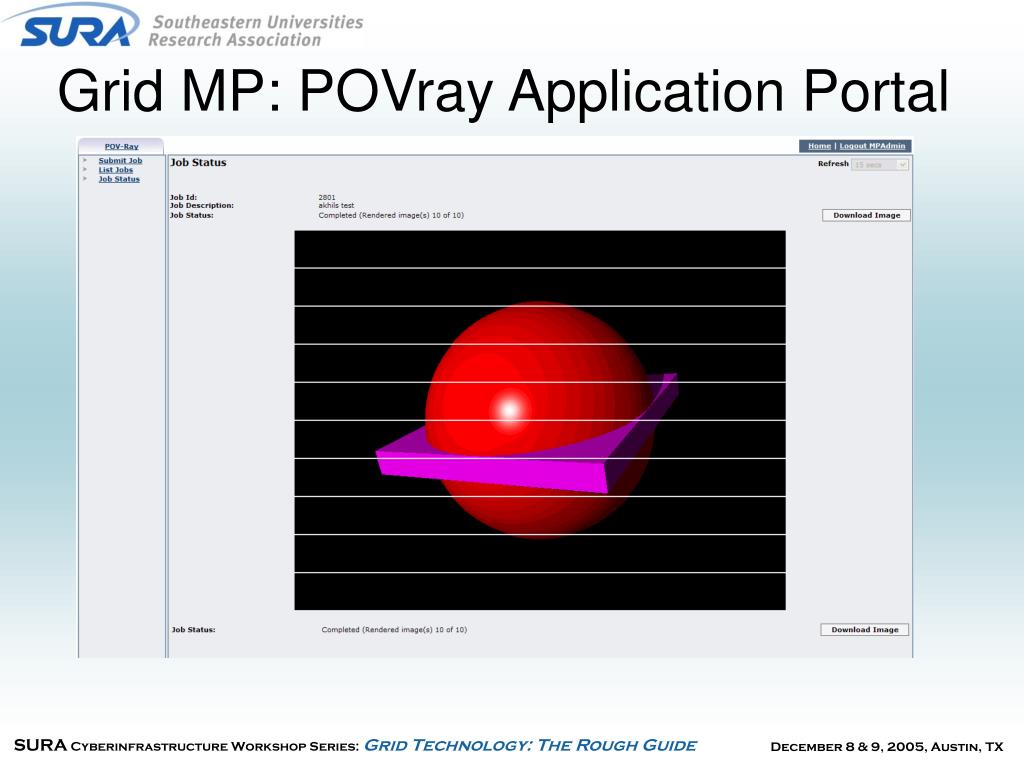Click the 'Job Id:' label
The image size is (1024, 768).
click(184, 197)
